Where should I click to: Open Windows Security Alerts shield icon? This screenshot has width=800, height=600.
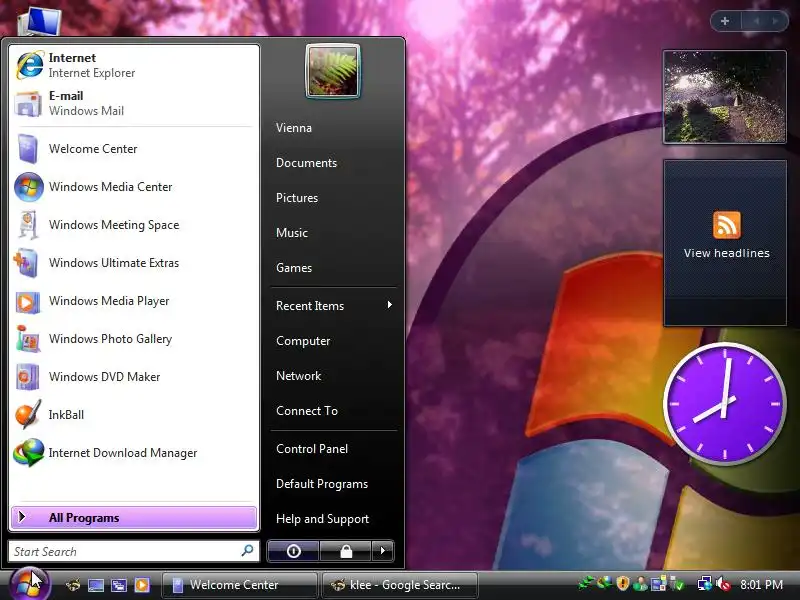pyautogui.click(x=622, y=583)
